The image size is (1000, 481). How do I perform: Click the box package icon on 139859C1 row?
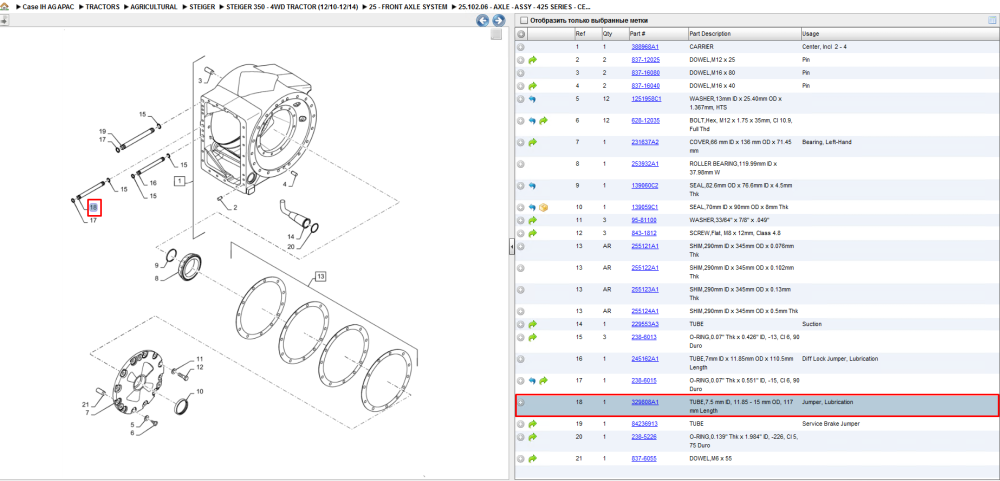click(544, 207)
